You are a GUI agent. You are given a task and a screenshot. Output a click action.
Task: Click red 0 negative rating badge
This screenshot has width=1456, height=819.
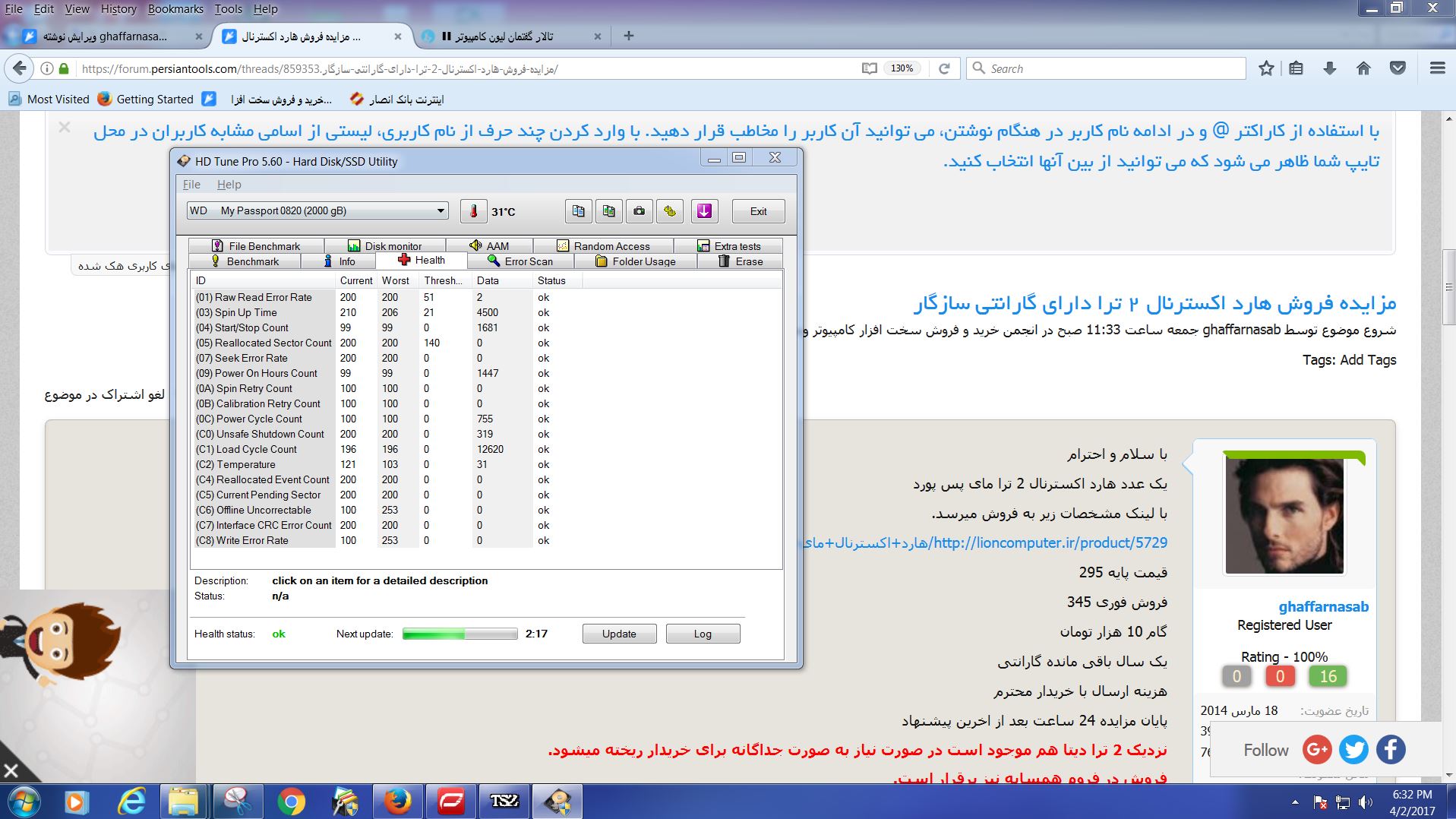[x=1280, y=676]
